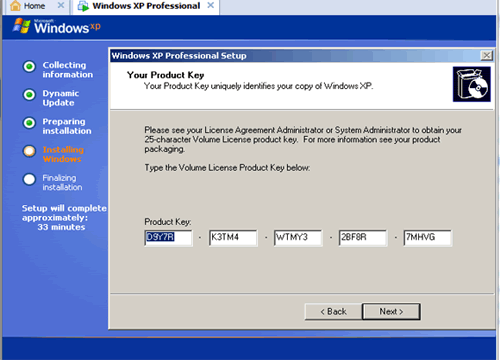The width and height of the screenshot is (500, 360).
Task: Click the Installing Windows step indicator
Action: [29, 151]
